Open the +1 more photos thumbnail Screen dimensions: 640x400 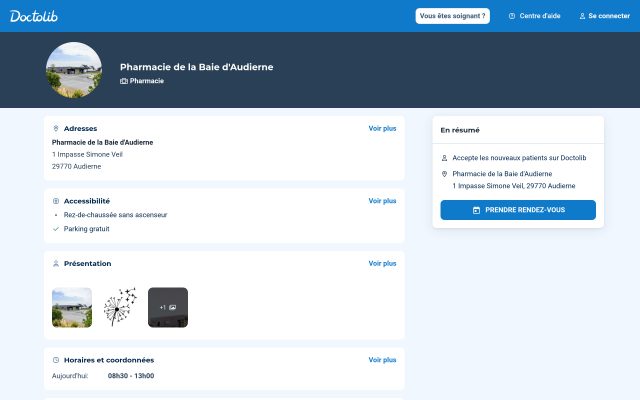[168, 307]
